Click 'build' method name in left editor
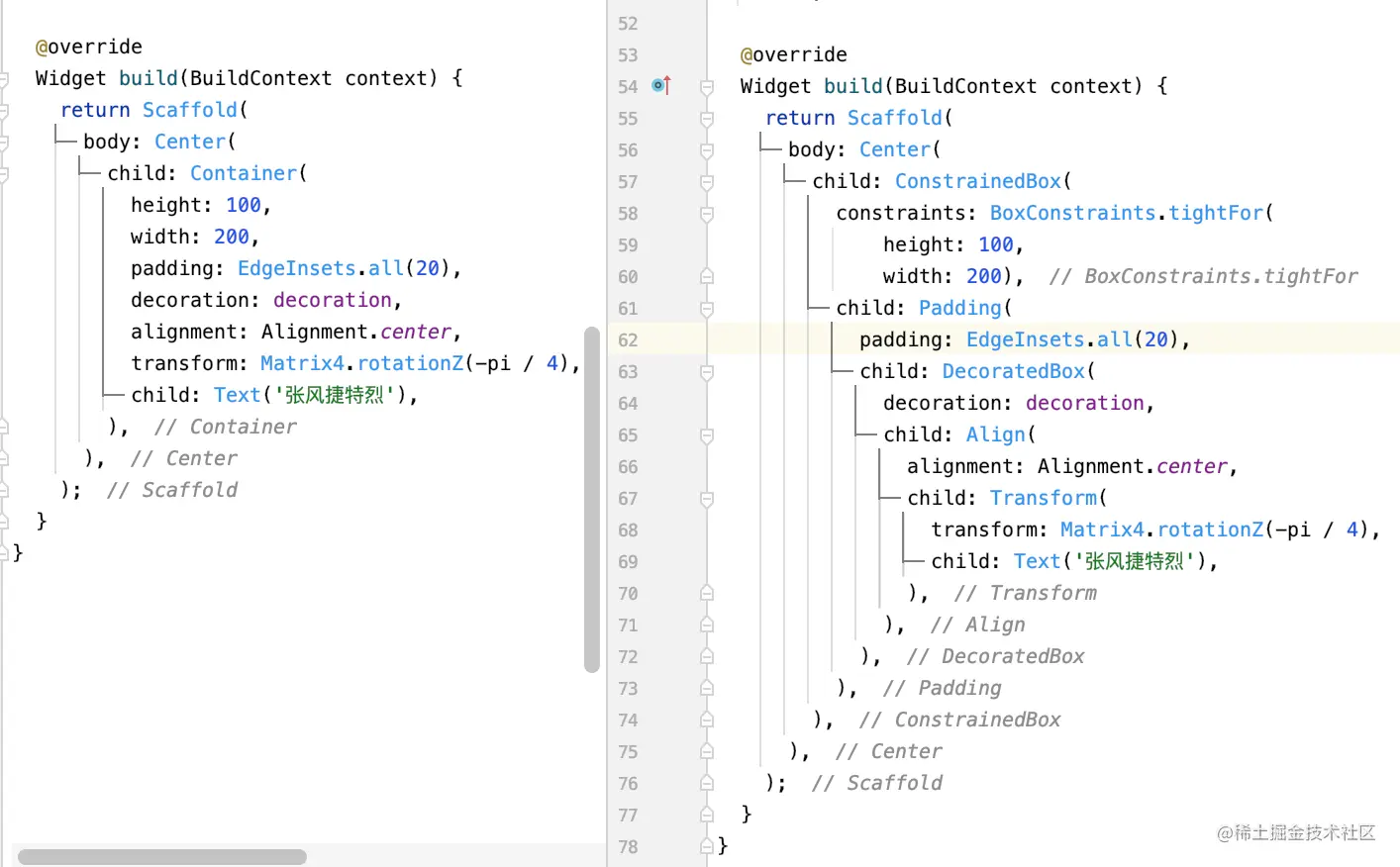 coord(149,78)
